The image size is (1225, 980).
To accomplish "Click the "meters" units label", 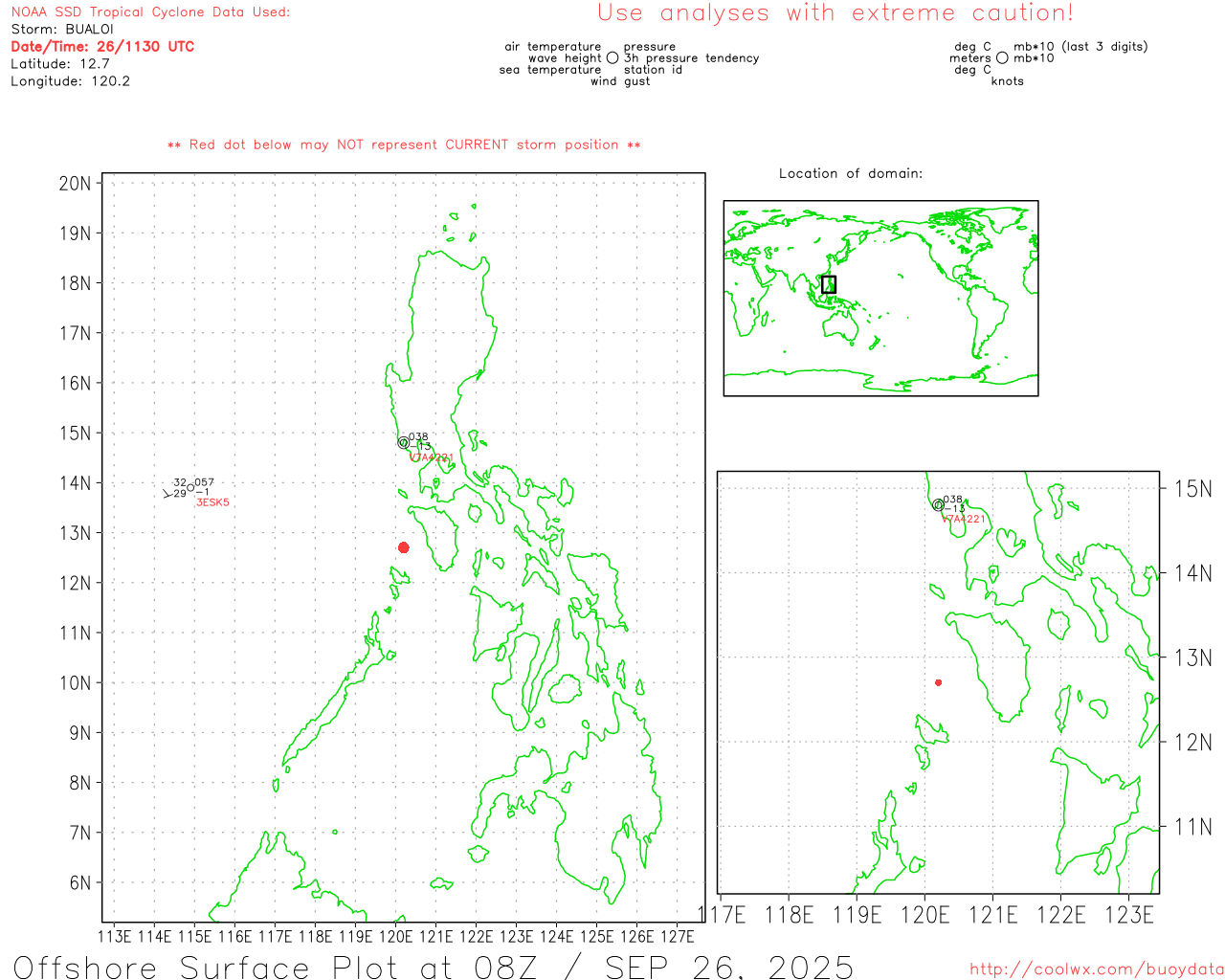I will point(970,57).
